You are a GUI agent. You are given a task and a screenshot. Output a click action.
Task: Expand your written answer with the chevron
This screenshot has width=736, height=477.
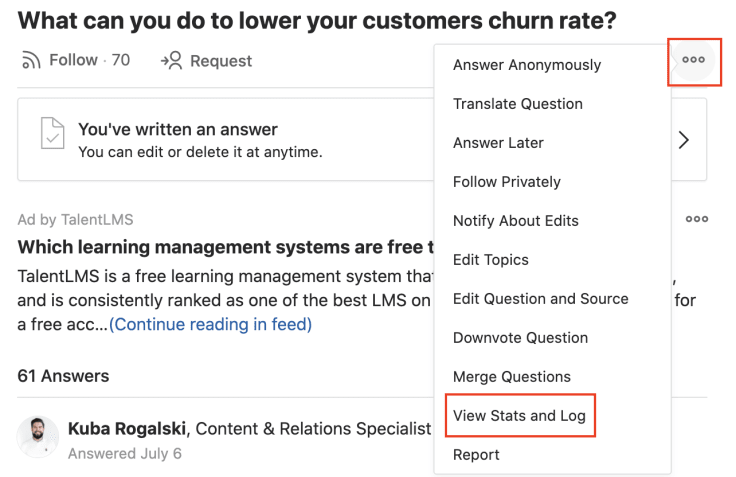click(x=683, y=140)
